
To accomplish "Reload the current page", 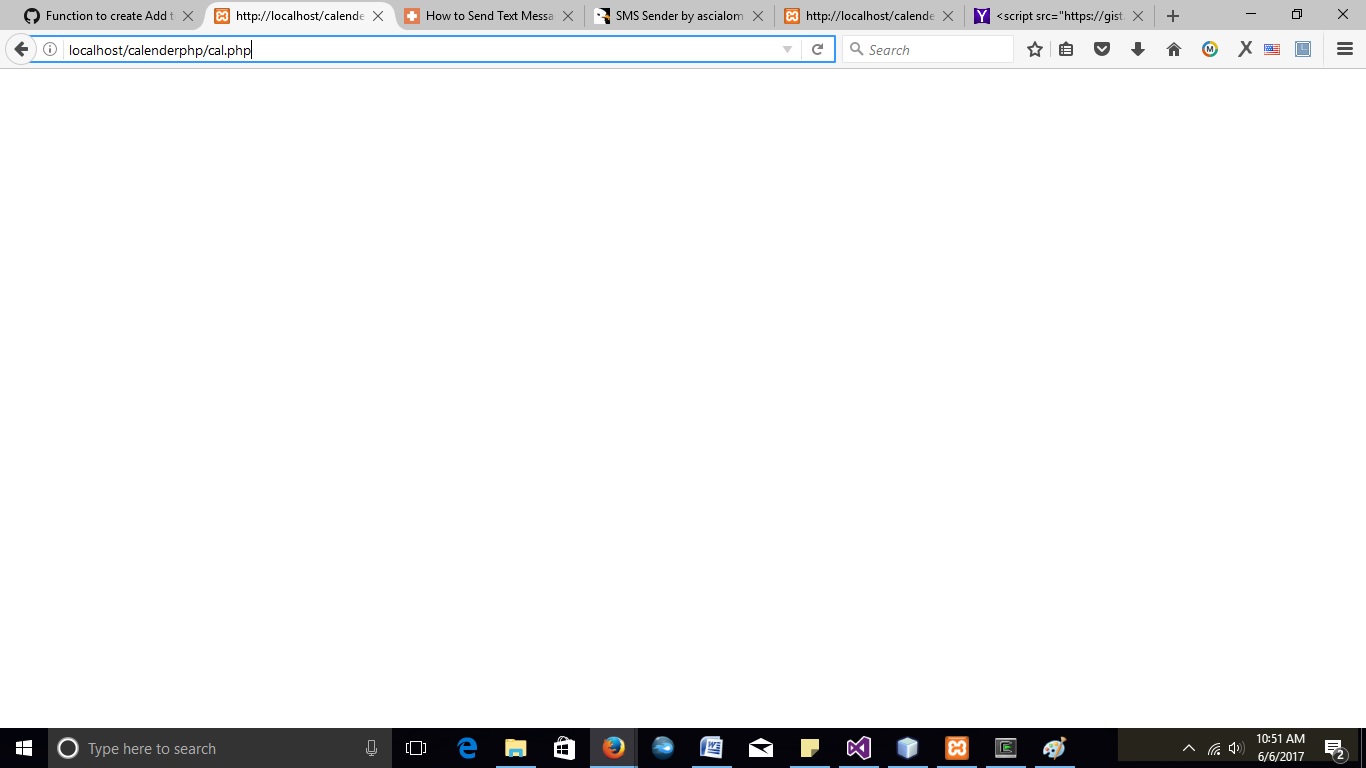I will pyautogui.click(x=817, y=50).
